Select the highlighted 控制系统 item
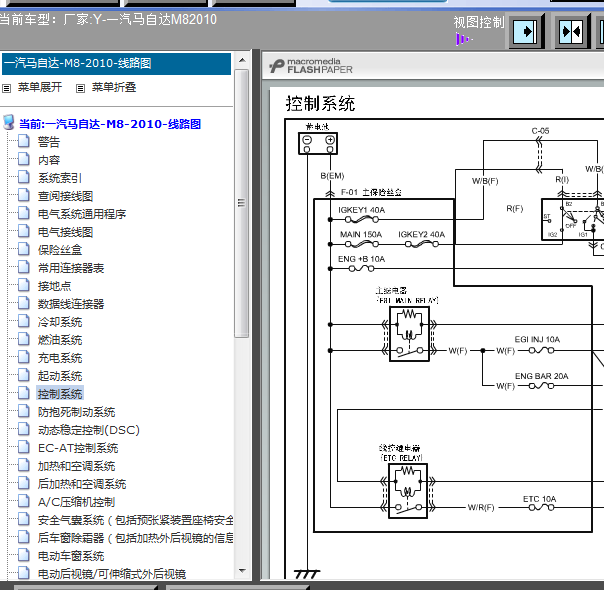Screen dimensions: 604x590 point(60,394)
